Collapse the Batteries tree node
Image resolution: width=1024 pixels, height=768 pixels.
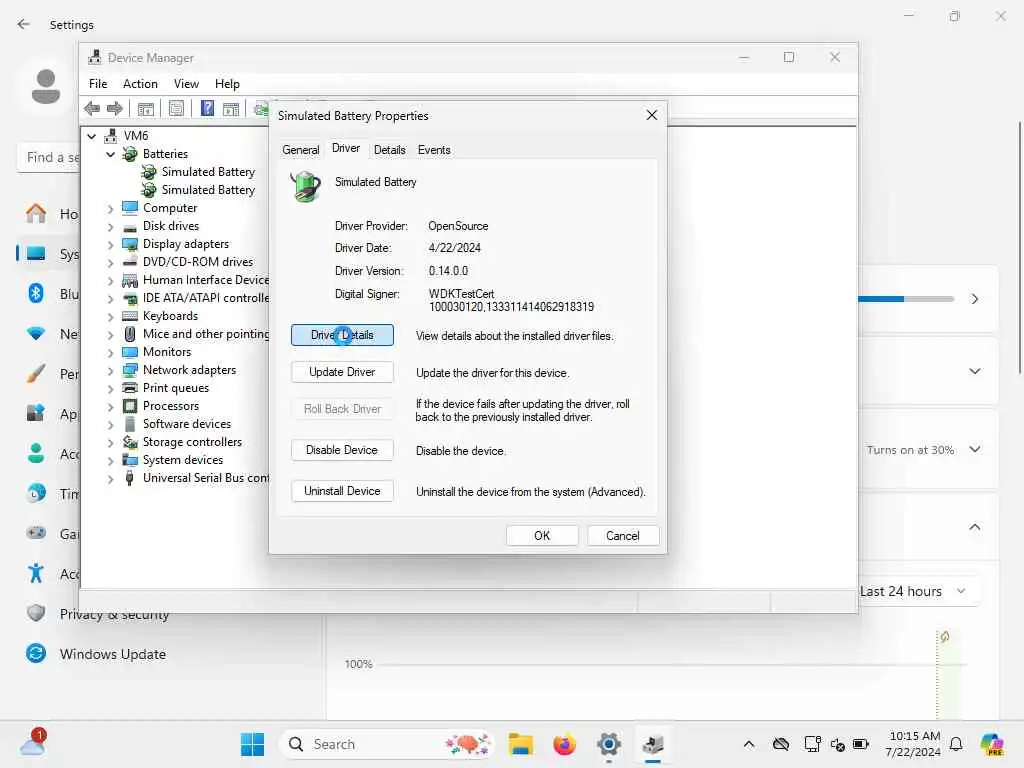coord(110,155)
